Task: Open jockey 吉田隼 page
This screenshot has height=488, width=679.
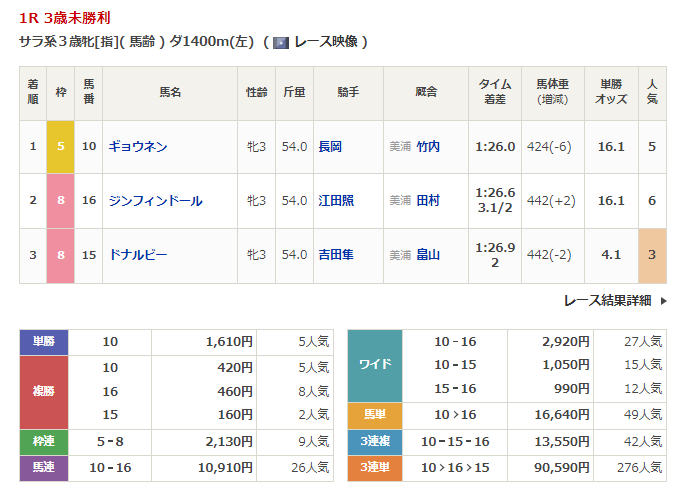Action: tap(336, 255)
